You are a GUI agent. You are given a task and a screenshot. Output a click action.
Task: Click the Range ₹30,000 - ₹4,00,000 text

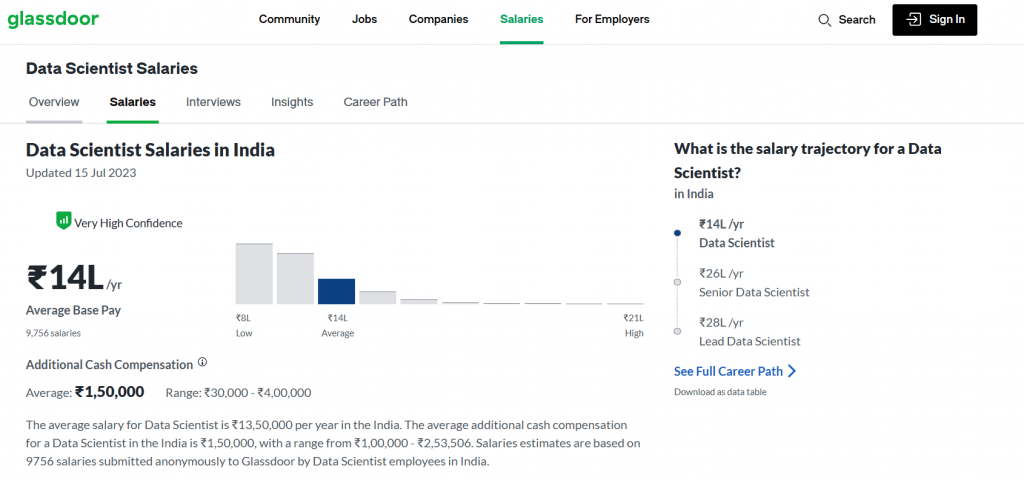[238, 392]
